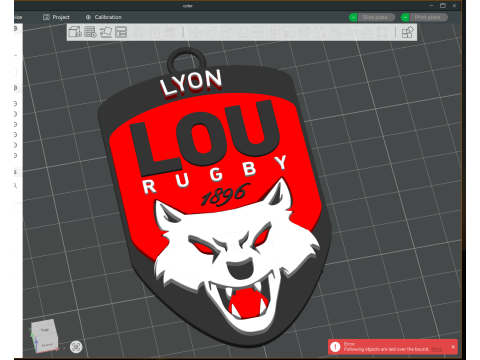The image size is (480, 360).
Task: Switch to the Calibration tab
Action: coord(104,17)
